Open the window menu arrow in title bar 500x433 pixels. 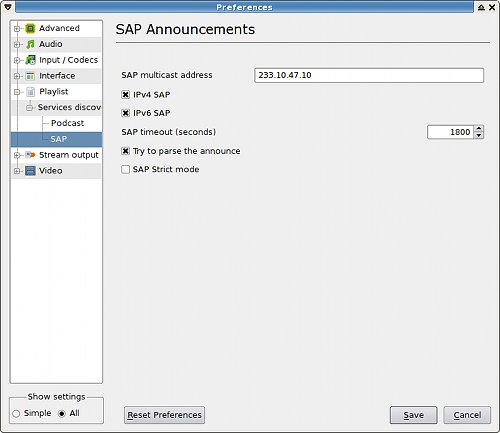click(x=8, y=7)
